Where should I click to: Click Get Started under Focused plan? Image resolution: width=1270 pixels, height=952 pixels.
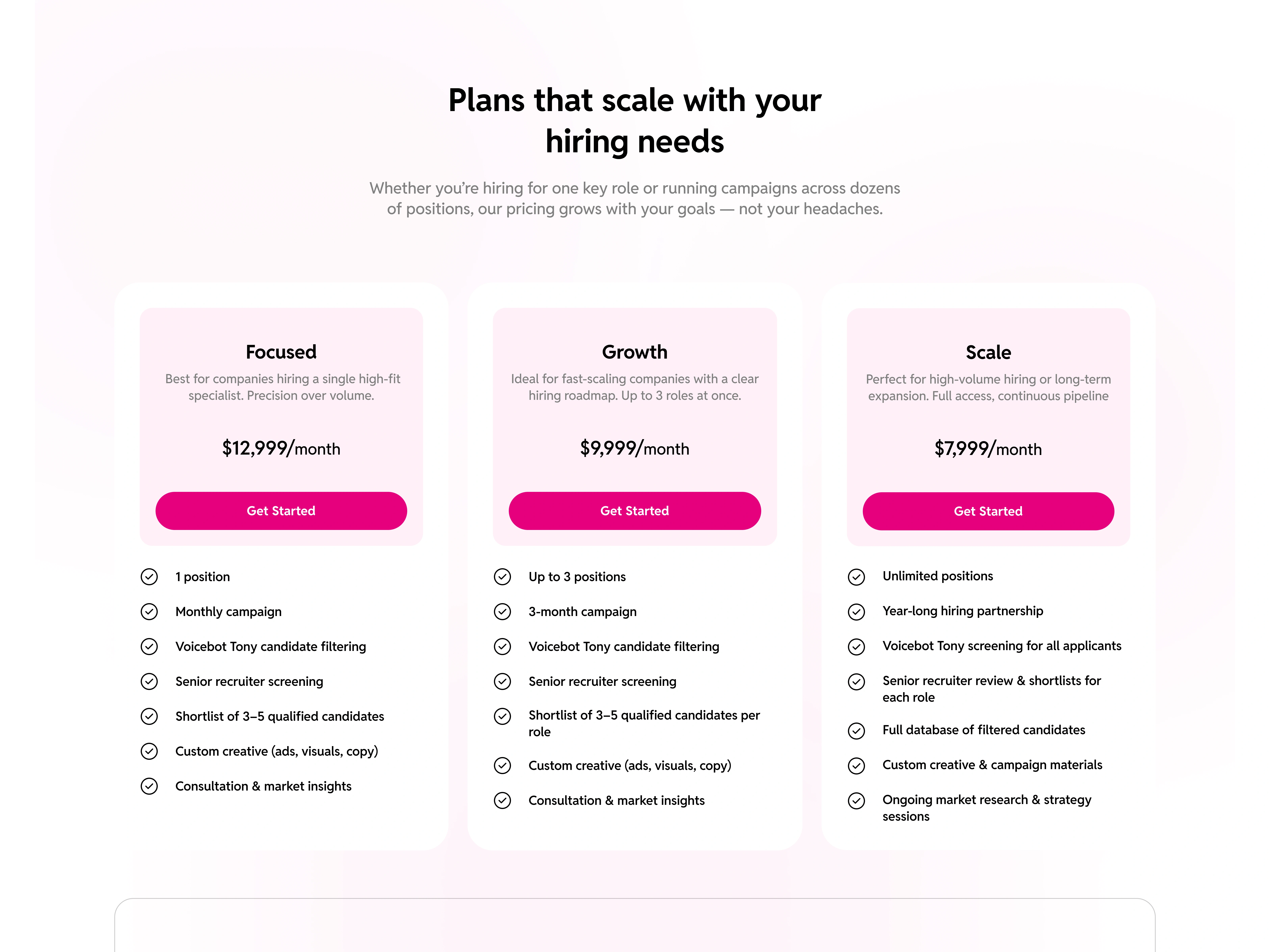point(281,511)
